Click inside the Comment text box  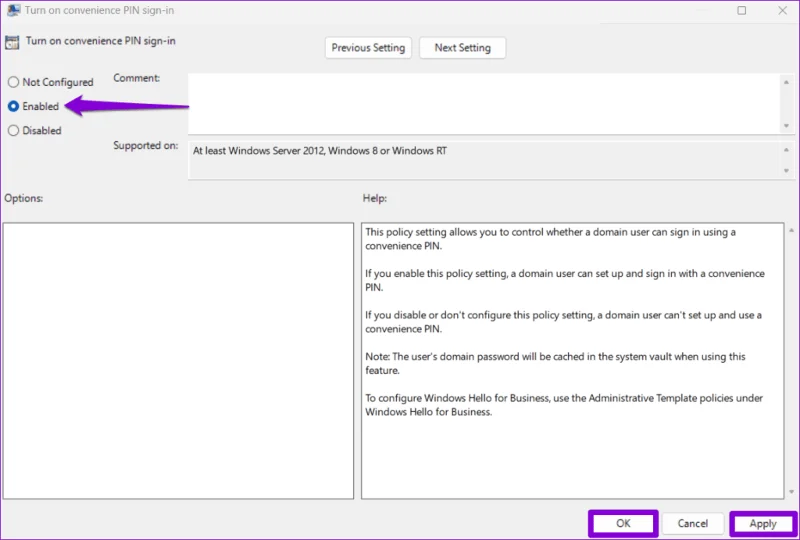click(x=484, y=104)
